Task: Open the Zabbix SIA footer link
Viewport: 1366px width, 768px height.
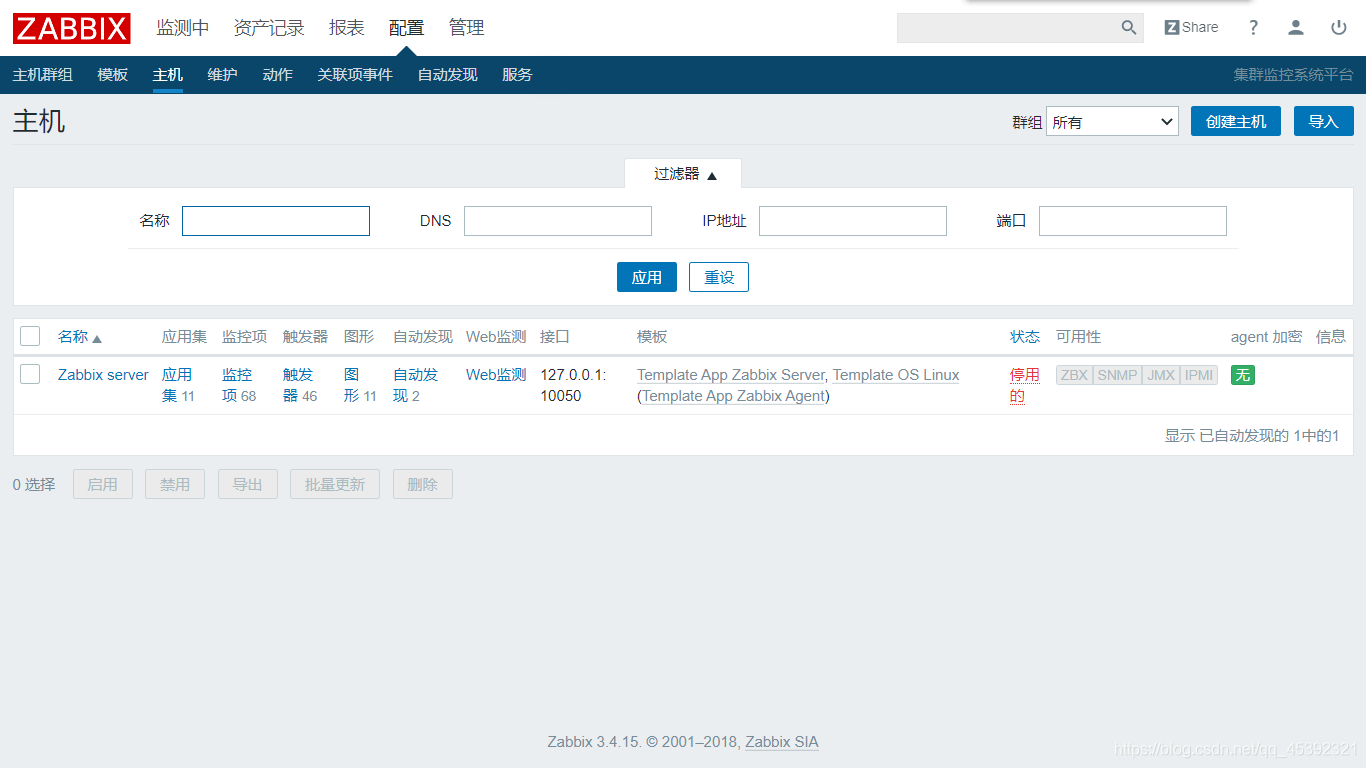Action: click(x=782, y=742)
